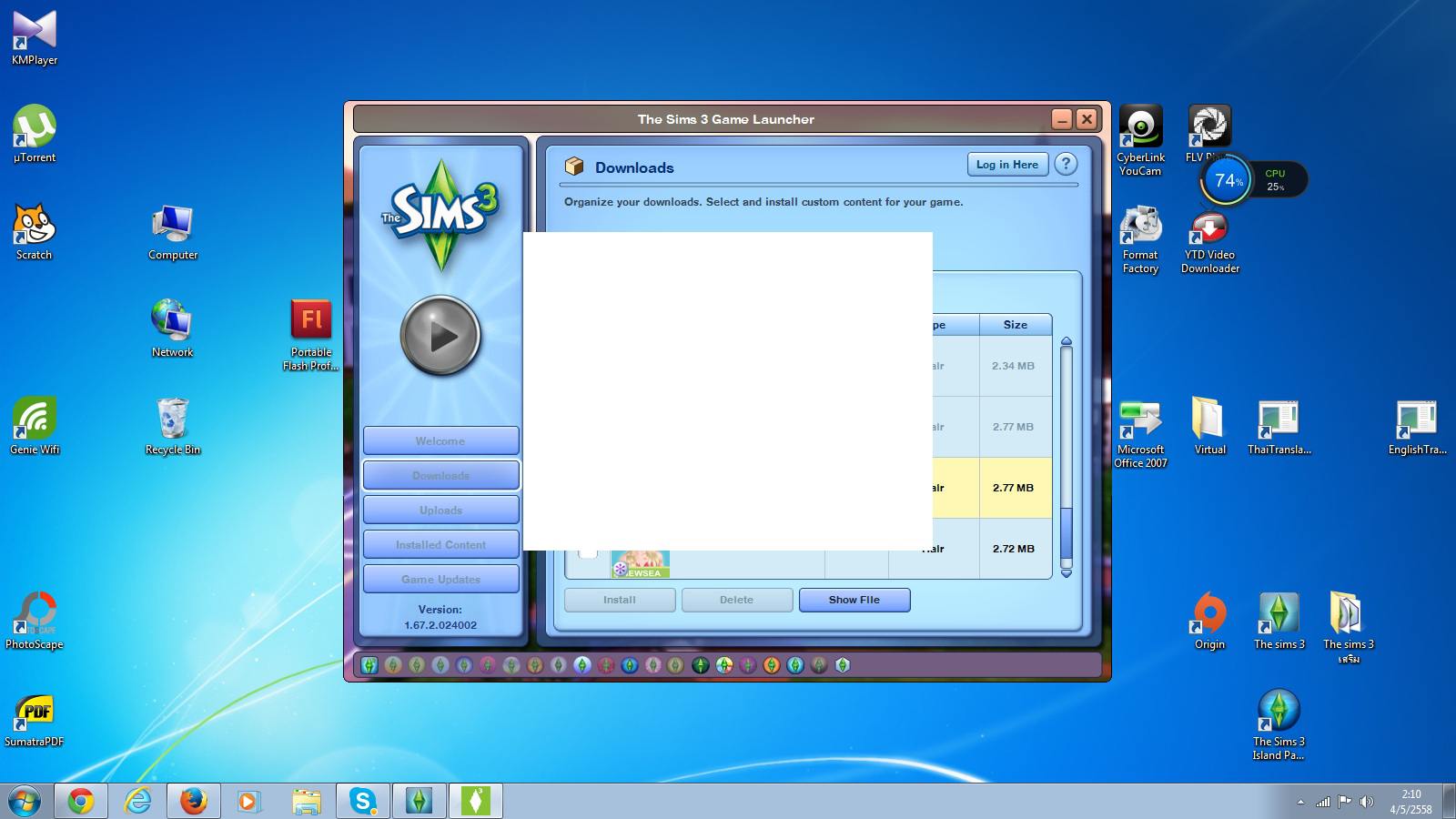This screenshot has height=819, width=1456.
Task: Open the YTD Video Downloader shortcut
Action: pyautogui.click(x=1210, y=242)
